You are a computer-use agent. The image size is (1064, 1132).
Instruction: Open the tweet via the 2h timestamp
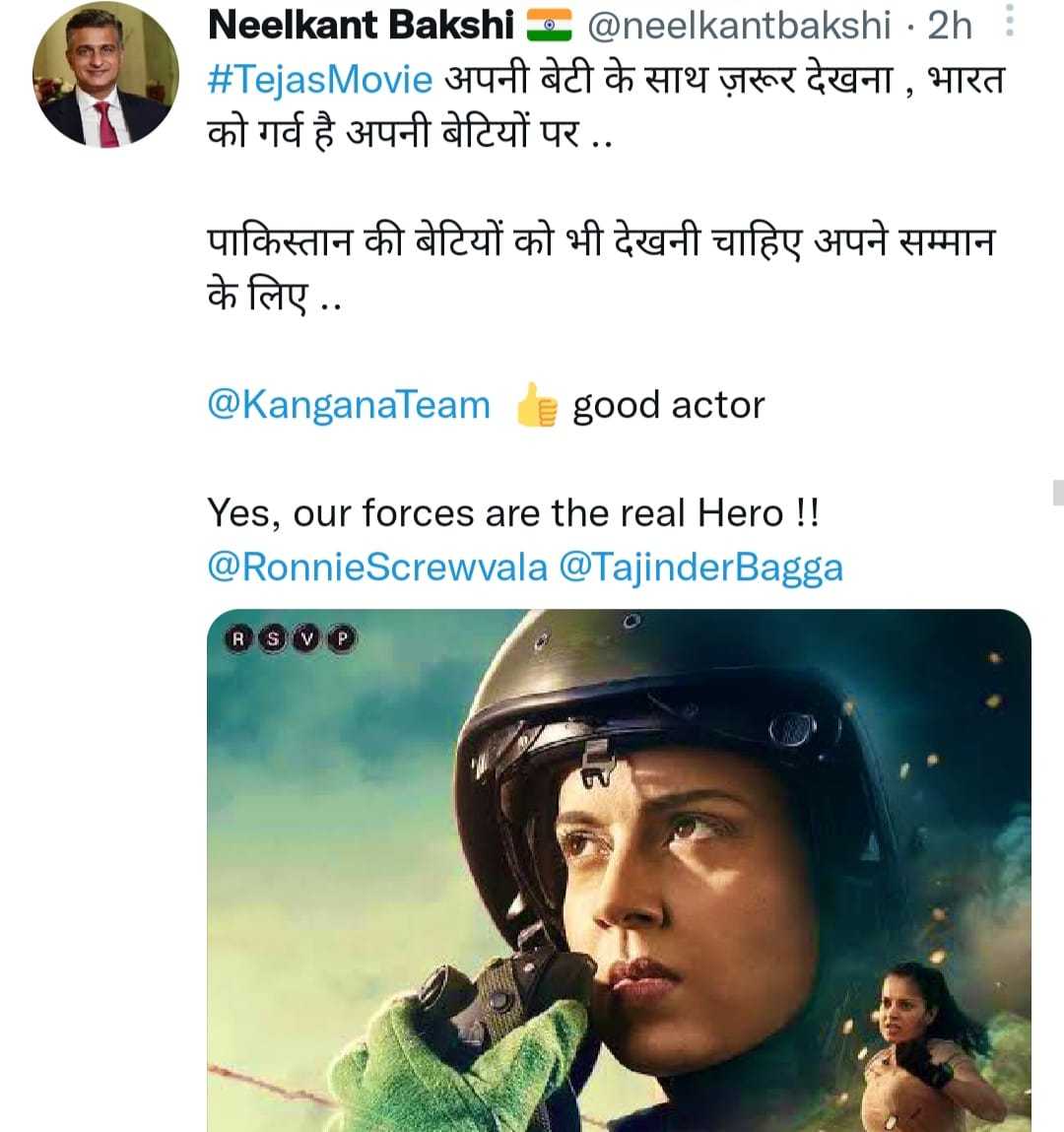tap(950, 26)
